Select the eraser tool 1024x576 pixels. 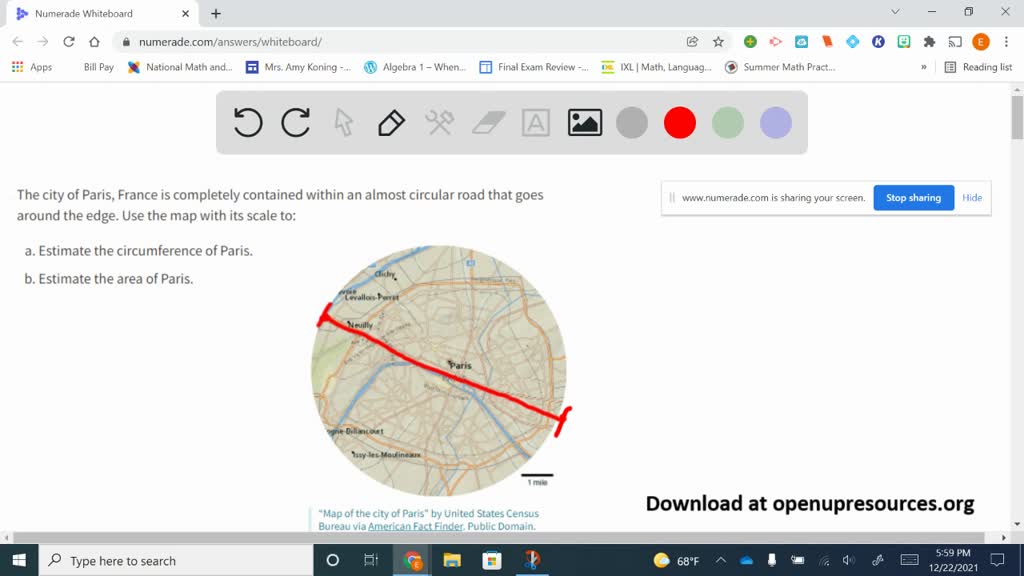[488, 122]
